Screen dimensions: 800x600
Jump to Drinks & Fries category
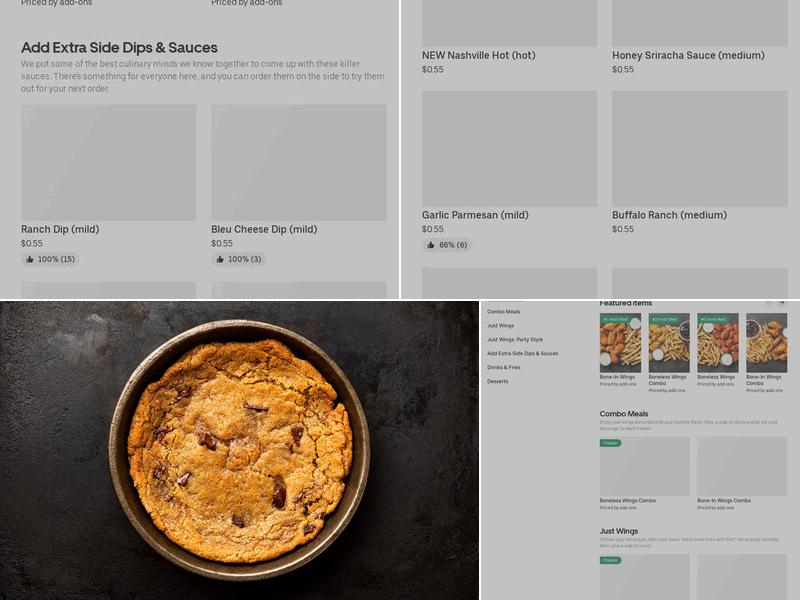(504, 368)
